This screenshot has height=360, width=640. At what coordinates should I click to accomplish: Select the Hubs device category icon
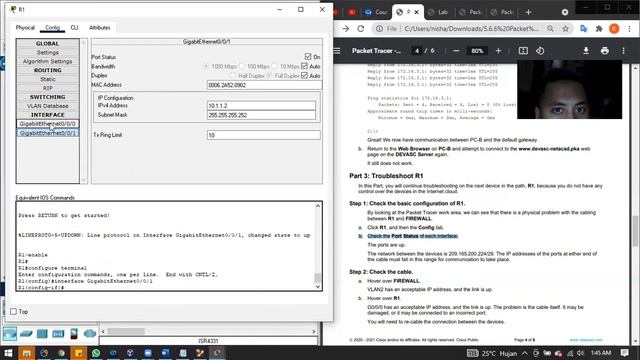(x=42, y=333)
